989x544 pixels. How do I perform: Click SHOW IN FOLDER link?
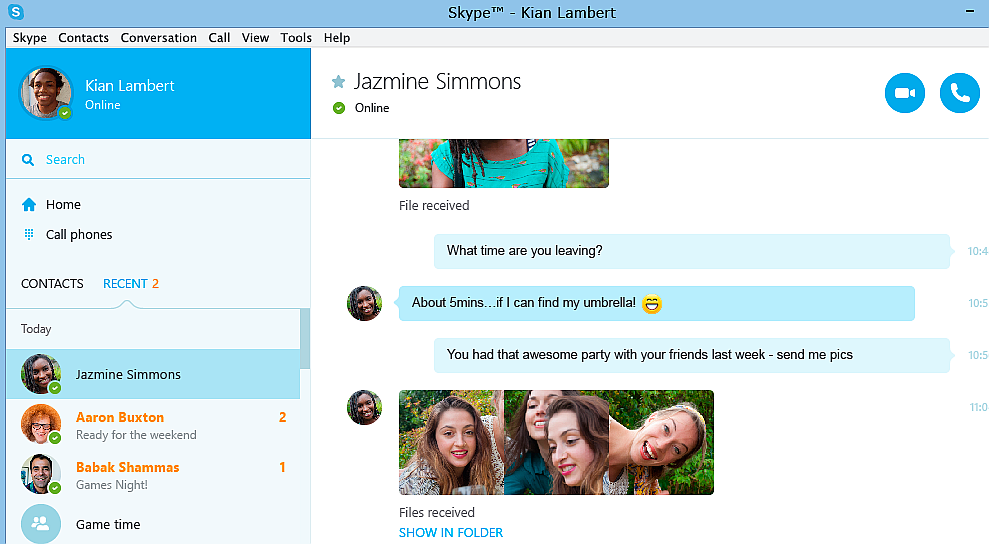[x=450, y=533]
